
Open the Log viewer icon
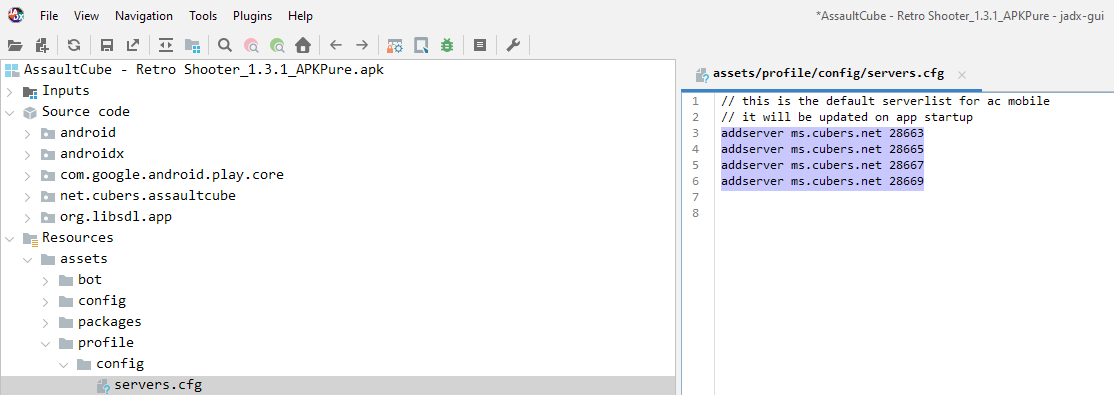[480, 46]
